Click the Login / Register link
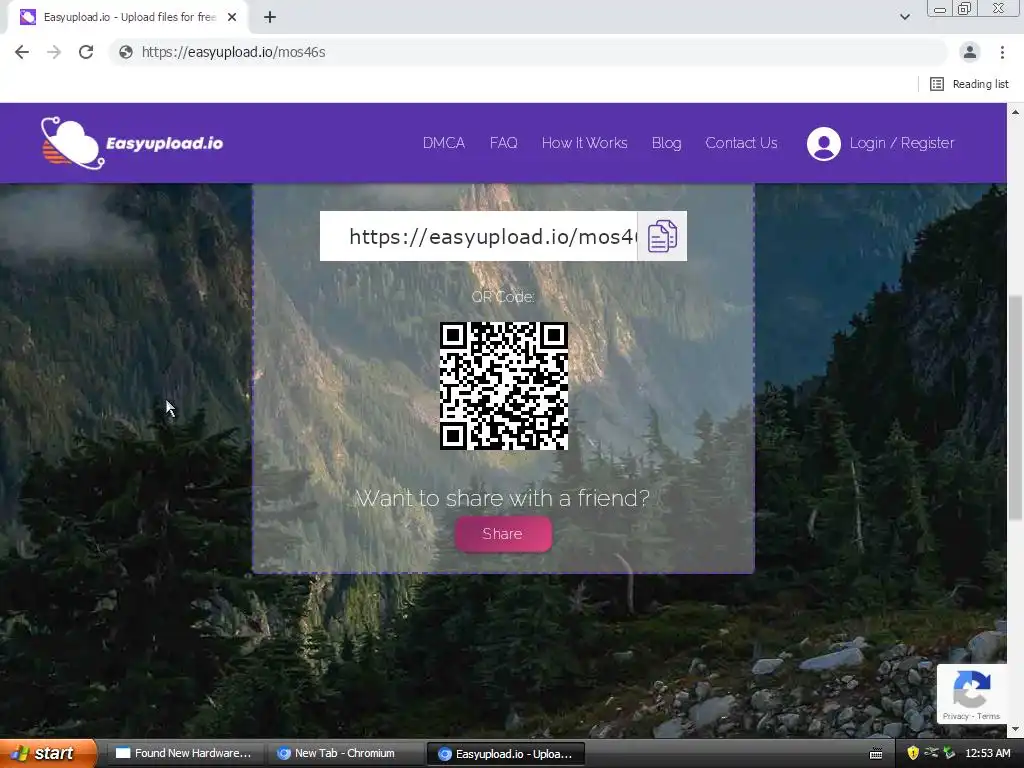Viewport: 1024px width, 768px height. (x=901, y=143)
